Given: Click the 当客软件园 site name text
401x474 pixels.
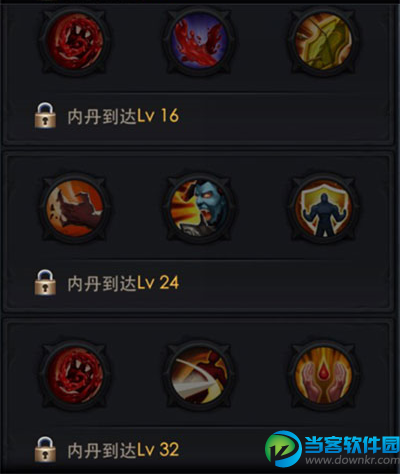Looking at the screenshot, I should (x=352, y=445).
